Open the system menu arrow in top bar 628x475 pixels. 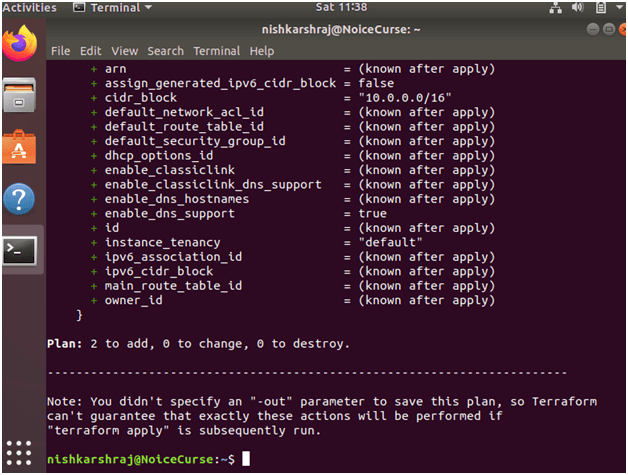point(617,8)
